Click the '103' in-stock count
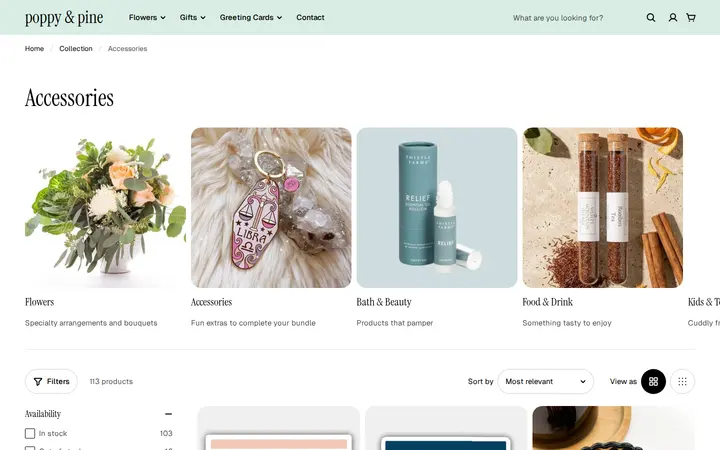Viewport: 720px width, 450px height. (166, 433)
